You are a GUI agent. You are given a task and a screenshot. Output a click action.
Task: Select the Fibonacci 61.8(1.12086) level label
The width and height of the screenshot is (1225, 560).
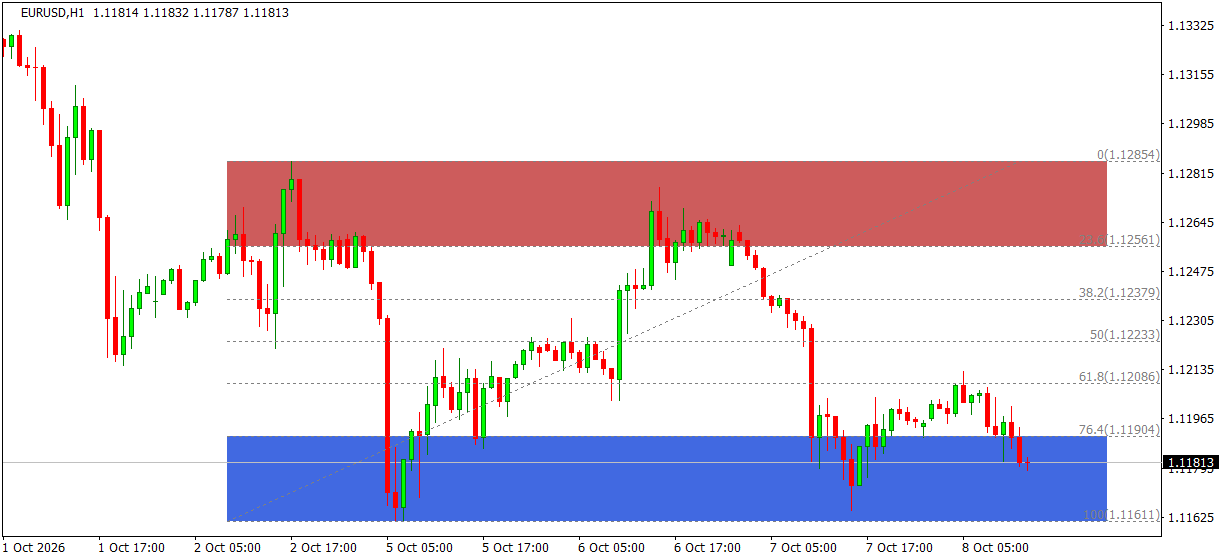(x=1119, y=377)
